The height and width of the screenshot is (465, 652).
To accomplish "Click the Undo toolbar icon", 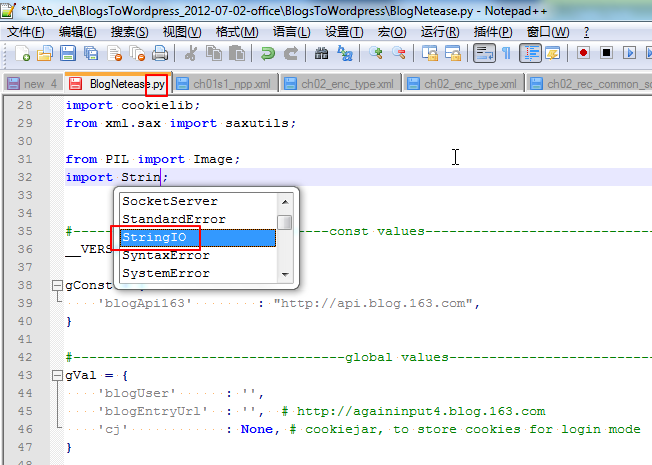I will [268, 53].
